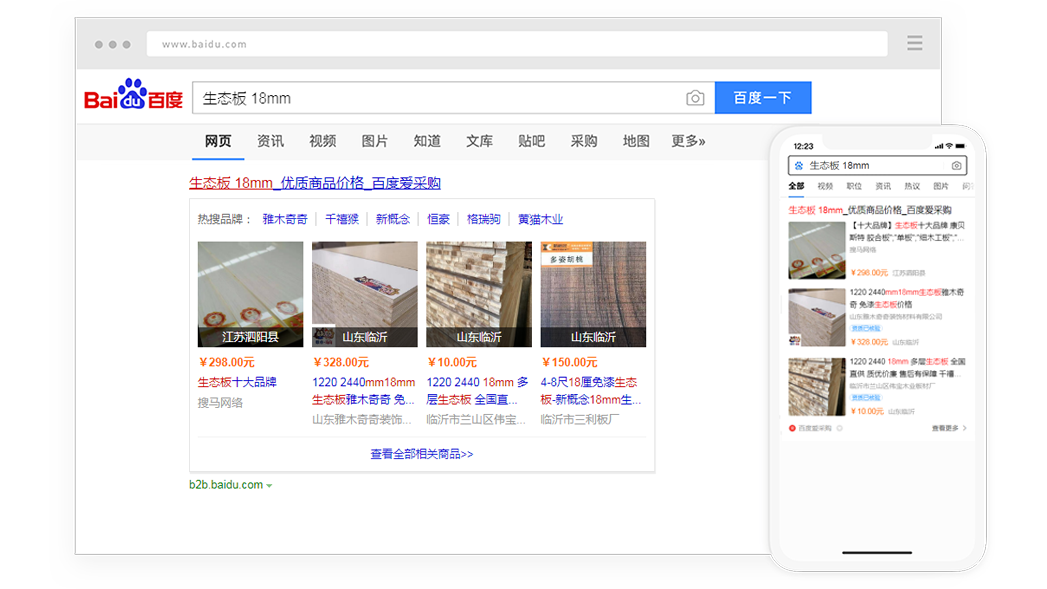Switch to the phone's 热议 tab

click(x=912, y=186)
